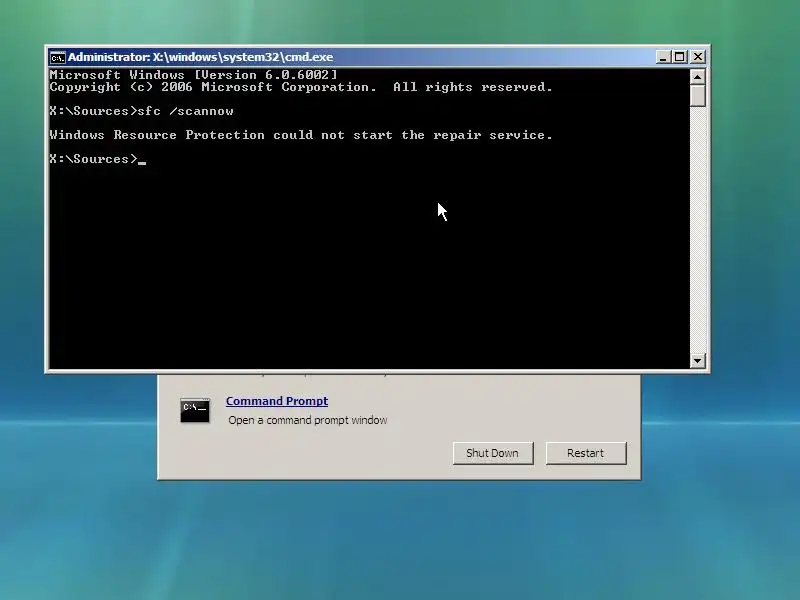800x600 pixels.
Task: Click the scroll down arrow in cmd window
Action: click(697, 361)
